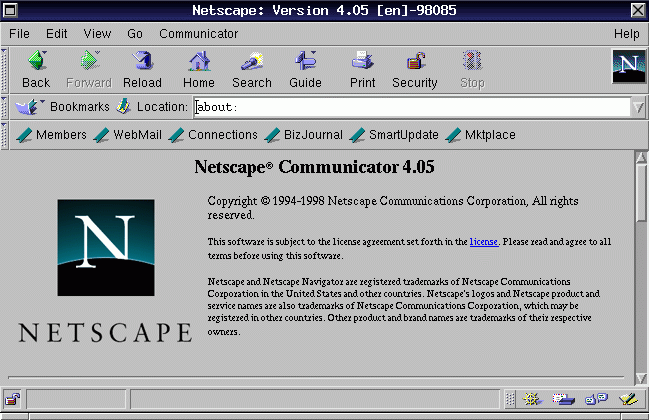Open the Search toolbar button

coord(252,70)
